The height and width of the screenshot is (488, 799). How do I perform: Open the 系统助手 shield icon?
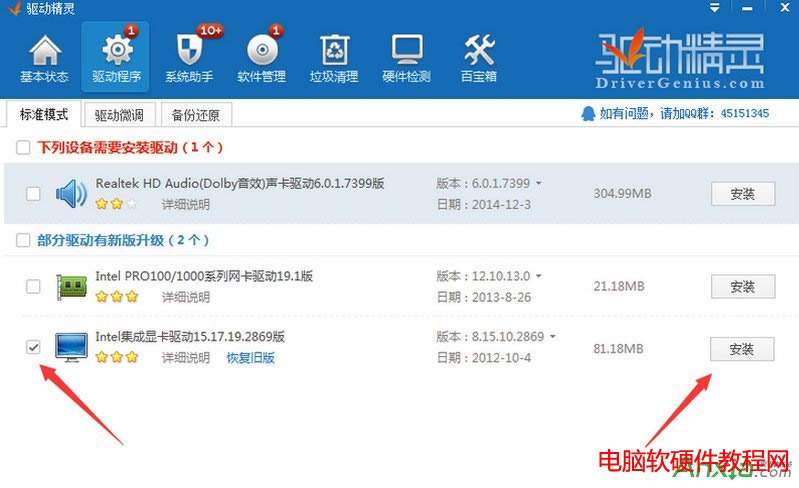[189, 50]
